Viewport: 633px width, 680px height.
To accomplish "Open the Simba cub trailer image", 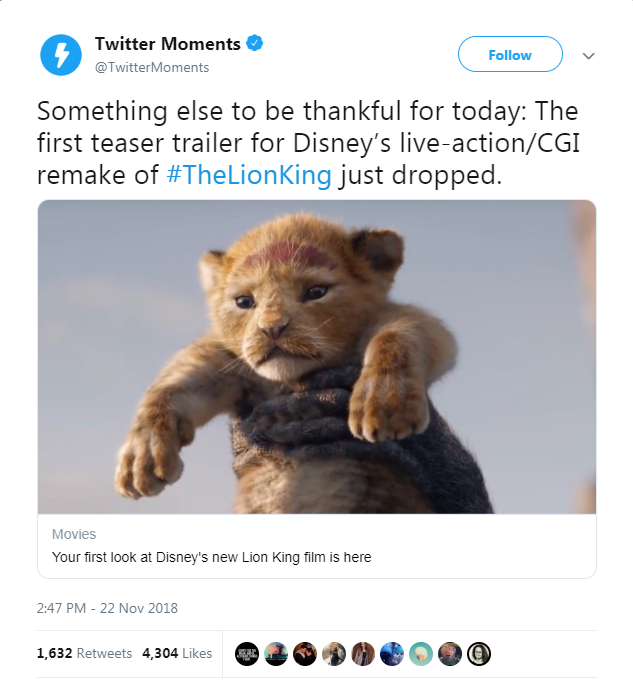I will 316,356.
